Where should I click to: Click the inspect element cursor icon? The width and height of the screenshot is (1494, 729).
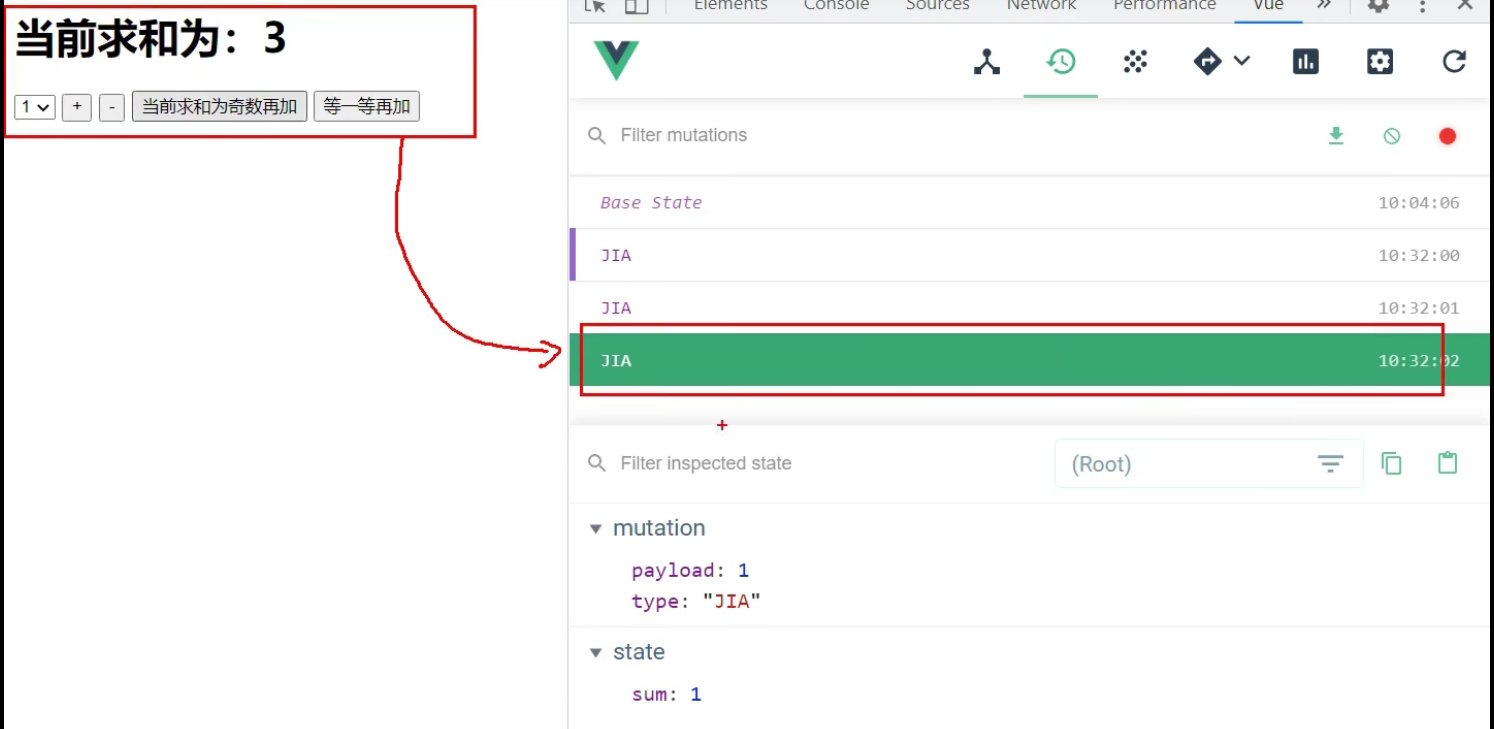pos(596,6)
